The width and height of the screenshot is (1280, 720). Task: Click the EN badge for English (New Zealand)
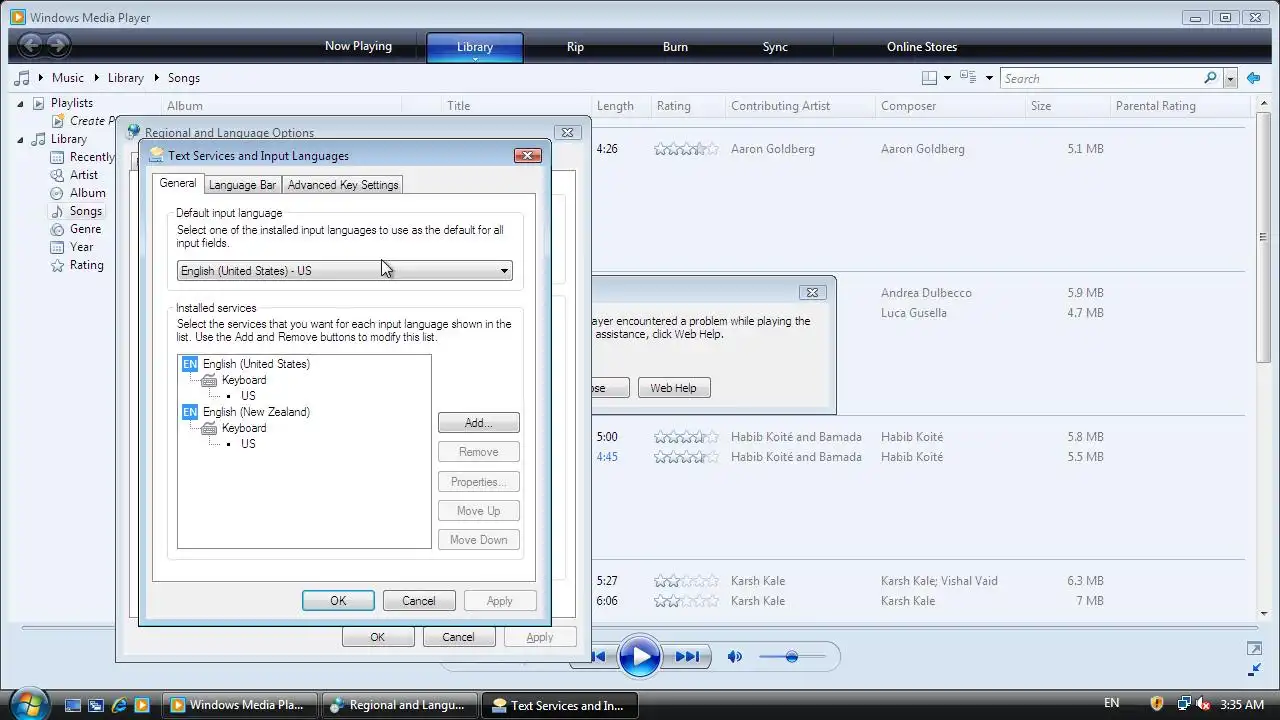pyautogui.click(x=190, y=412)
